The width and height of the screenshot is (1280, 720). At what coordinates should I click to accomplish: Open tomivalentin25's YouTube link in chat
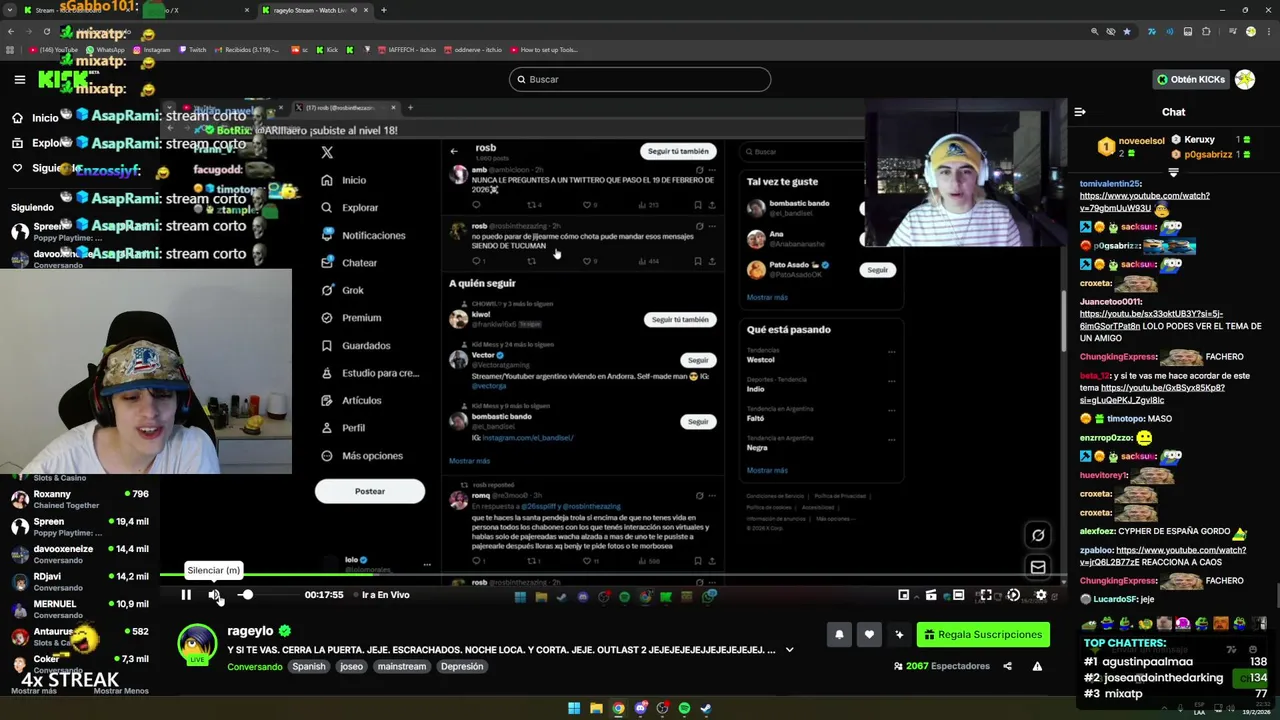coord(1144,202)
